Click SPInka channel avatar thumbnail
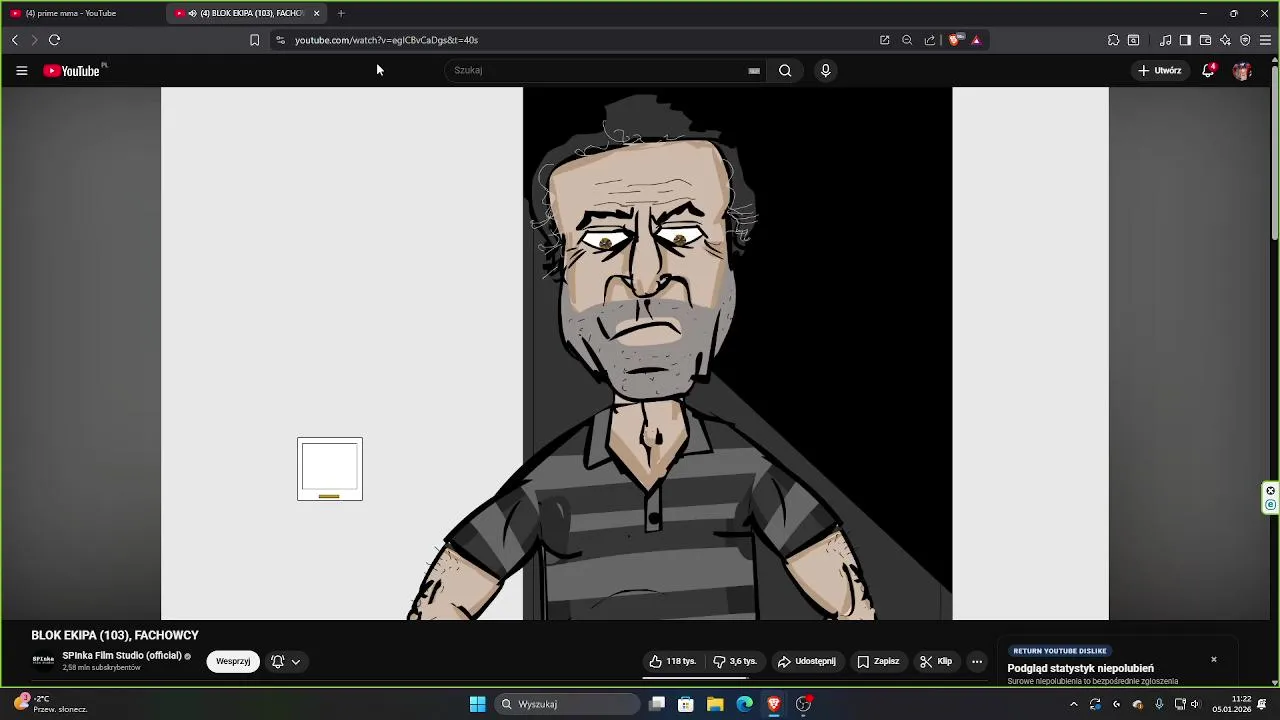This screenshot has height=720, width=1280. click(43, 660)
